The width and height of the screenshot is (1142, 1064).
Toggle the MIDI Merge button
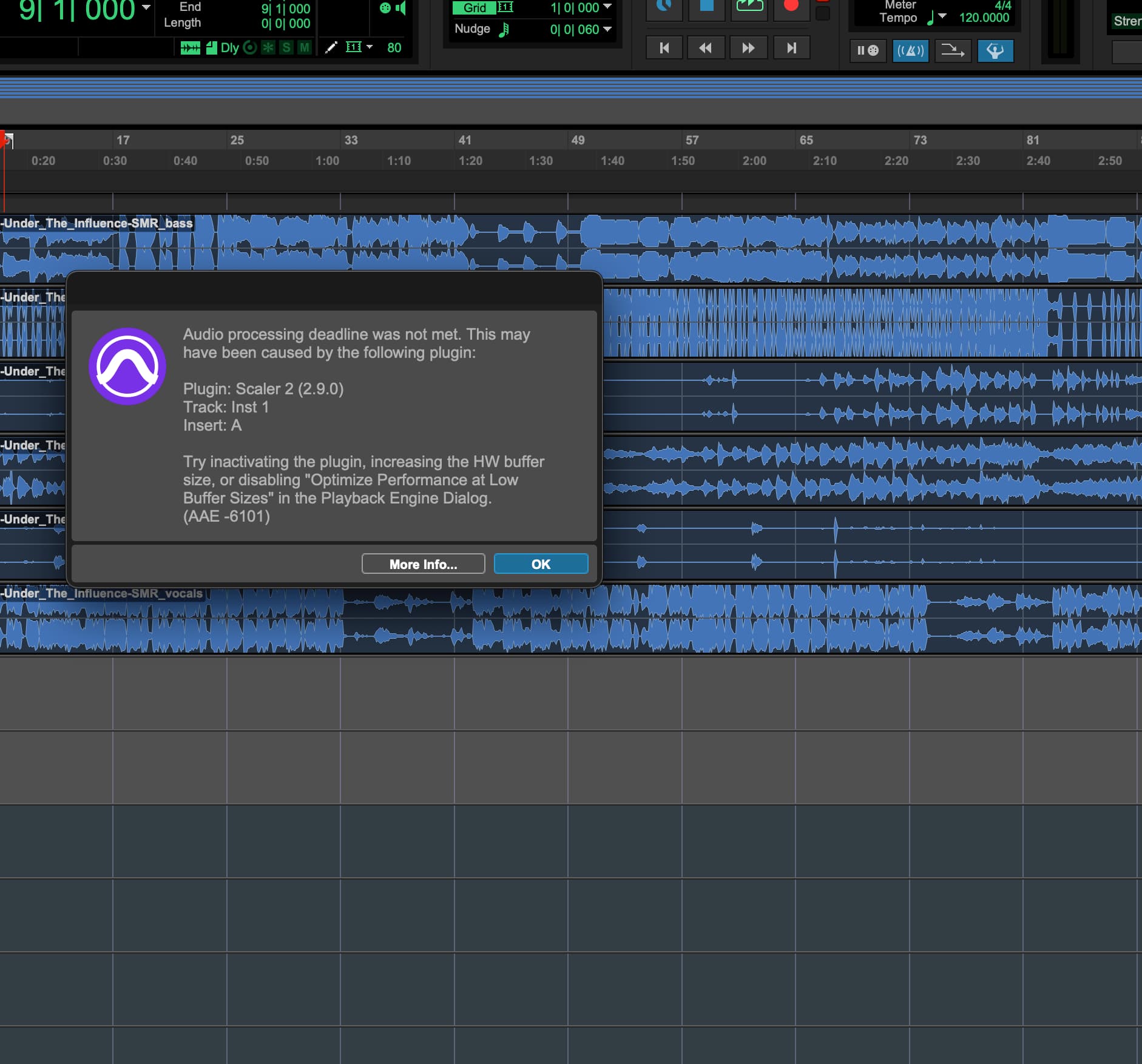pyautogui.click(x=953, y=50)
